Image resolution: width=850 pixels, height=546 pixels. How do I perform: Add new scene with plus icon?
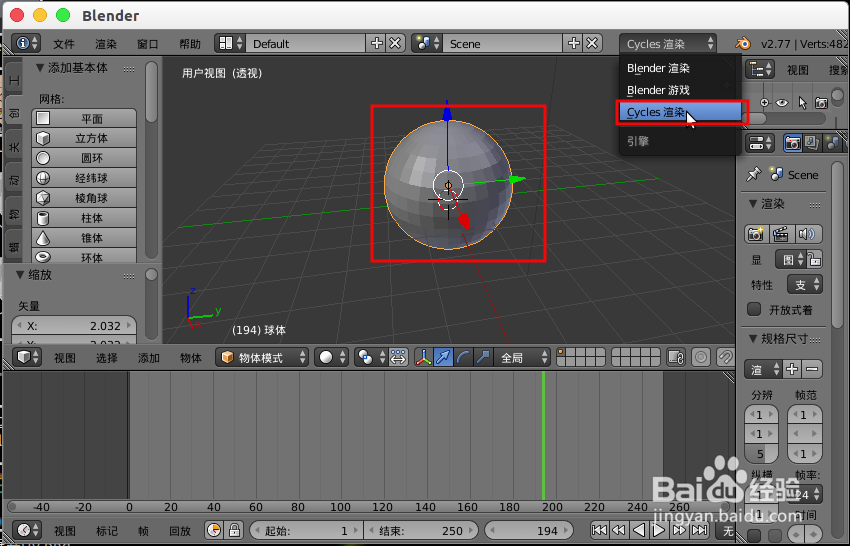point(574,43)
